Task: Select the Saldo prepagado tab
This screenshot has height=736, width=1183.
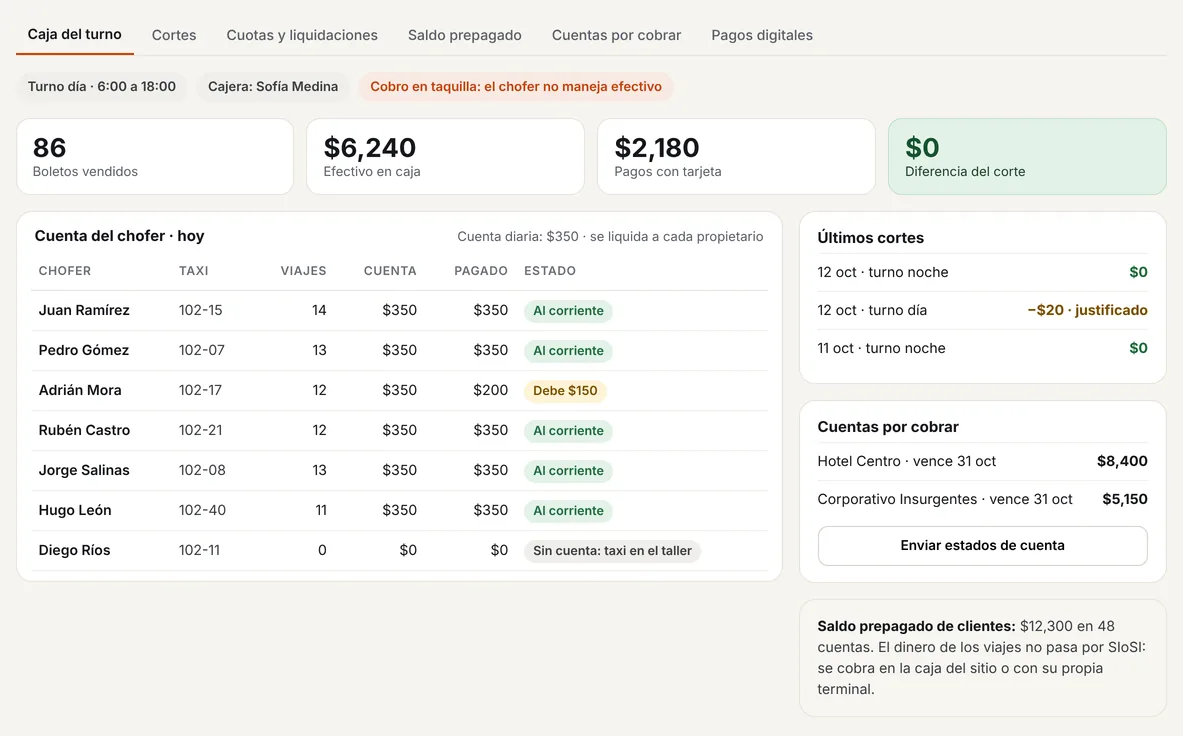Action: click(465, 35)
